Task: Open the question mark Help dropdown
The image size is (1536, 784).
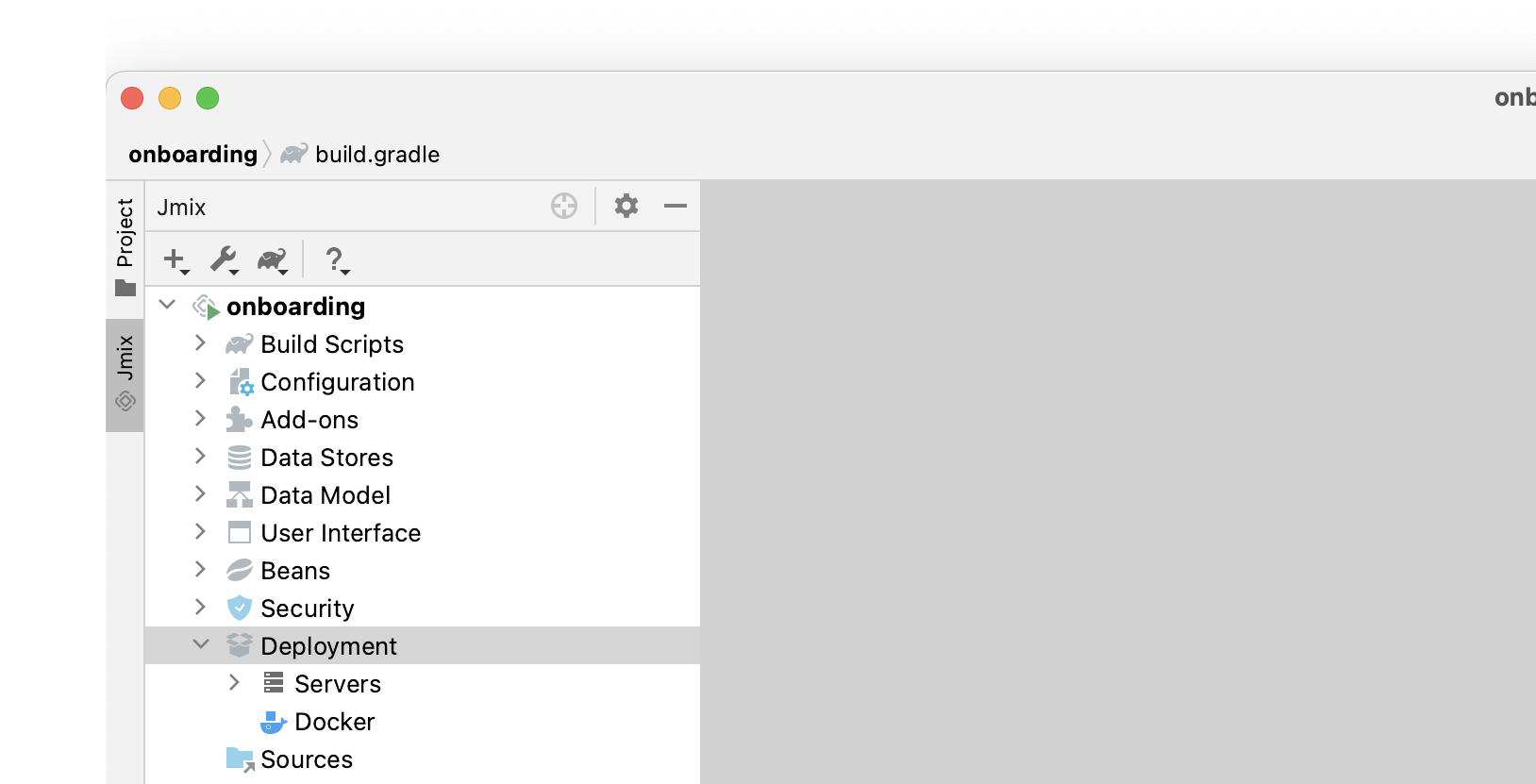Action: tap(336, 259)
